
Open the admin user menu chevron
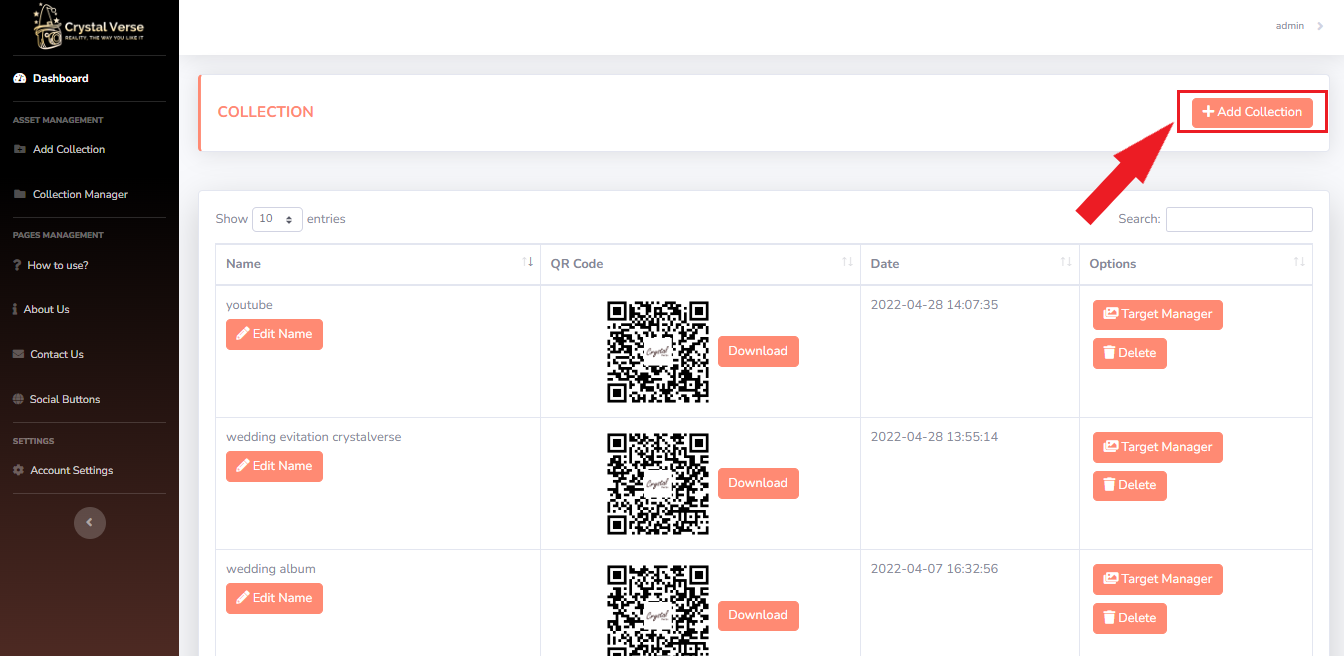pyautogui.click(x=1321, y=26)
